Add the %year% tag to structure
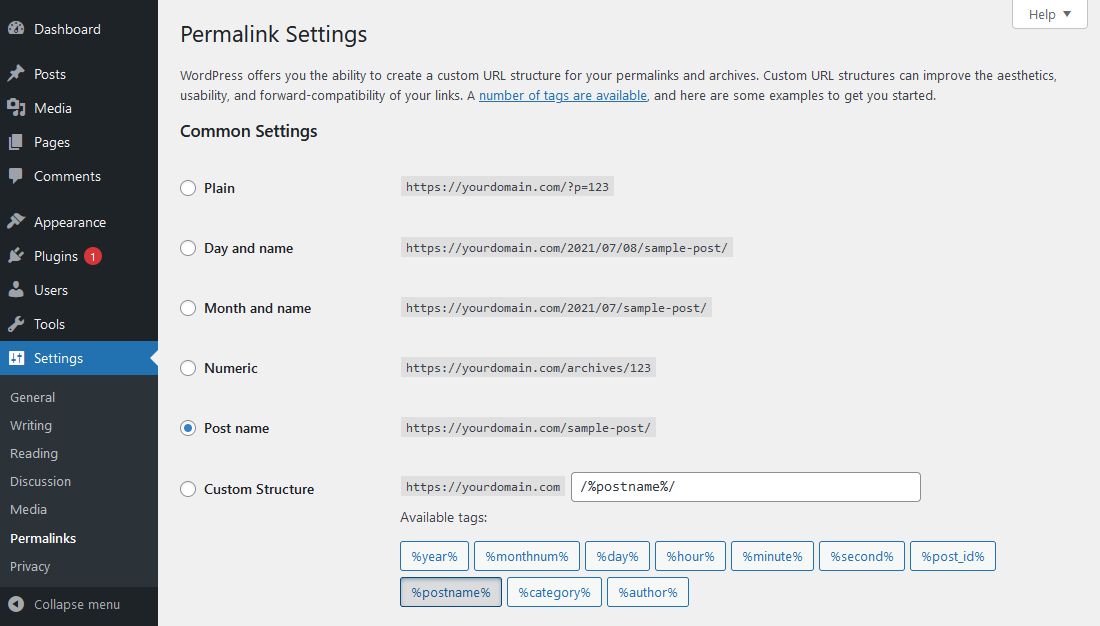The image size is (1100, 626). (x=434, y=556)
